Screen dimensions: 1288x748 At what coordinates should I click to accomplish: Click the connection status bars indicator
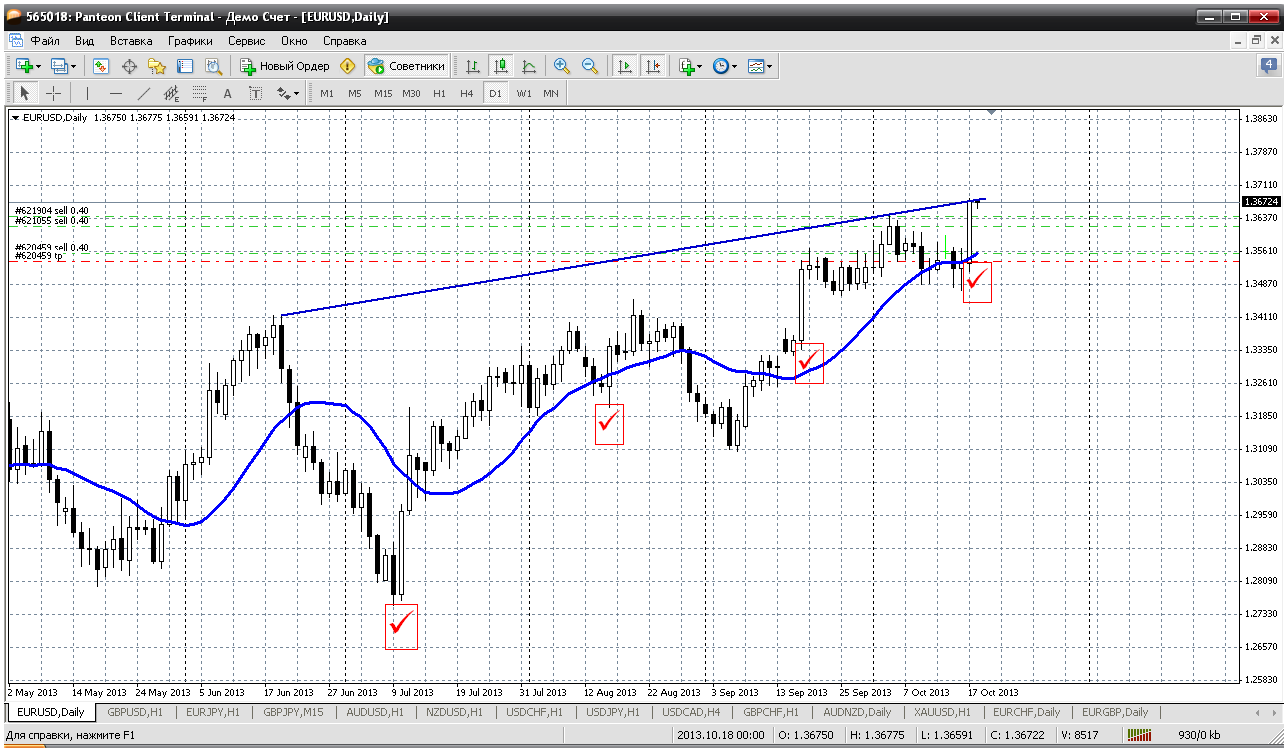pos(1138,735)
